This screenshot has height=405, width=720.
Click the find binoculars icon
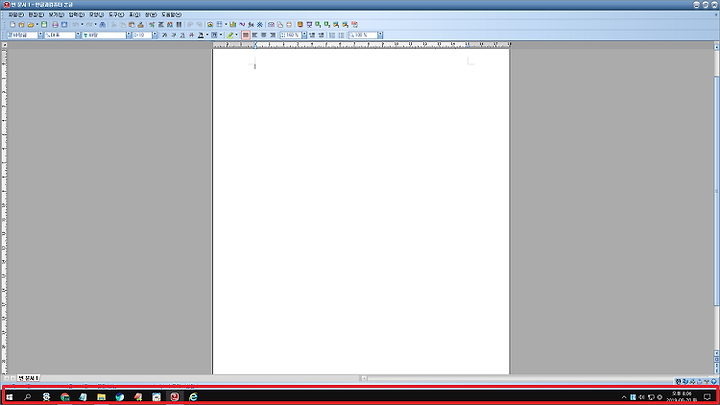102,25
